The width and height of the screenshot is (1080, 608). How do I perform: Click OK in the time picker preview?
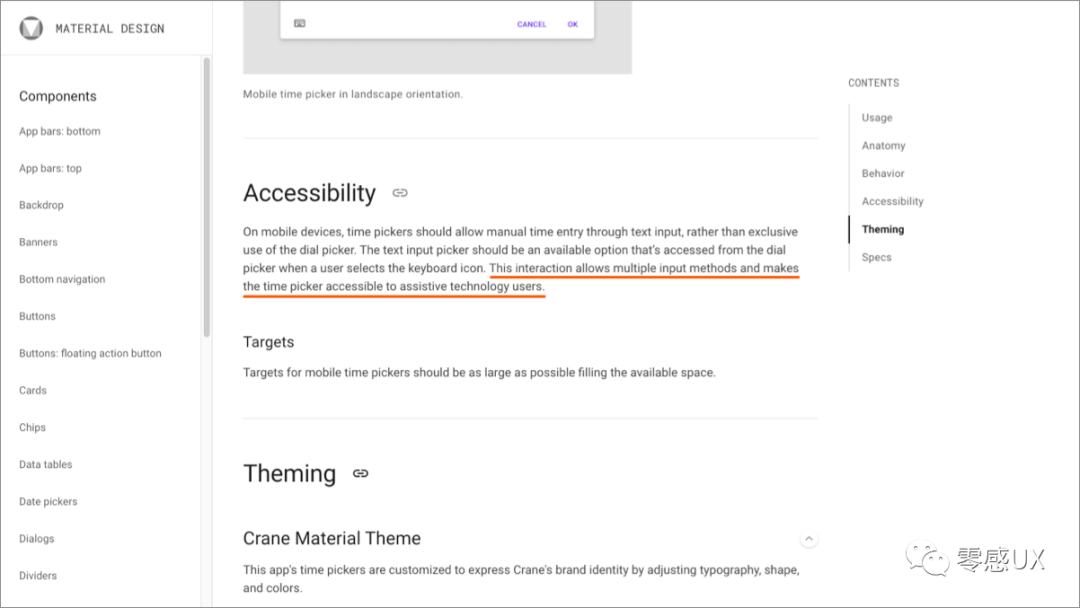[572, 24]
